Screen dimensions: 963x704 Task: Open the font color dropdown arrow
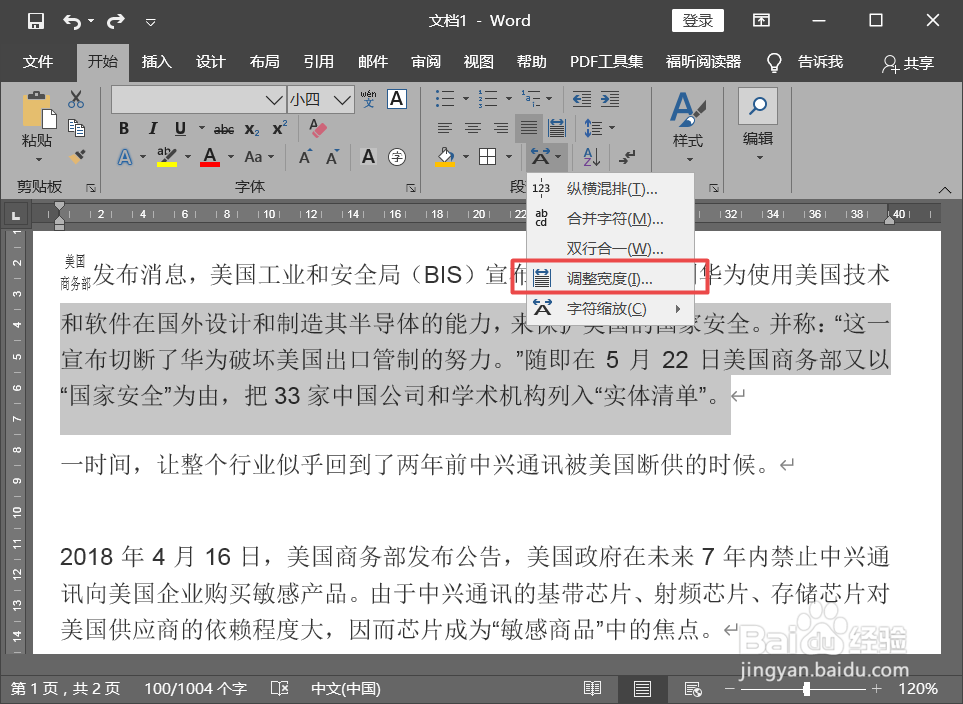(229, 157)
